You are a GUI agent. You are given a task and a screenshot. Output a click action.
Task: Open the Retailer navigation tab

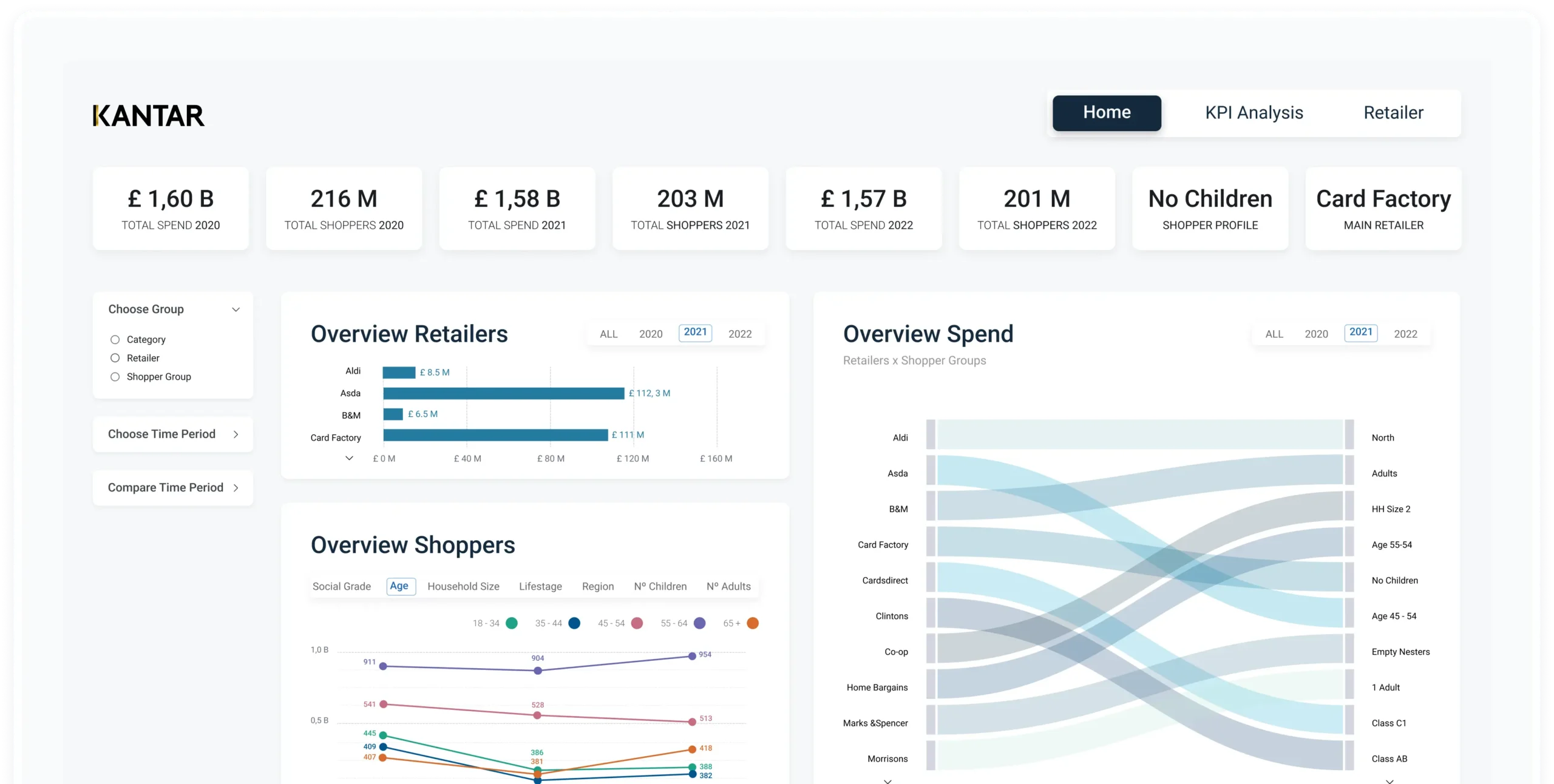[x=1393, y=113]
